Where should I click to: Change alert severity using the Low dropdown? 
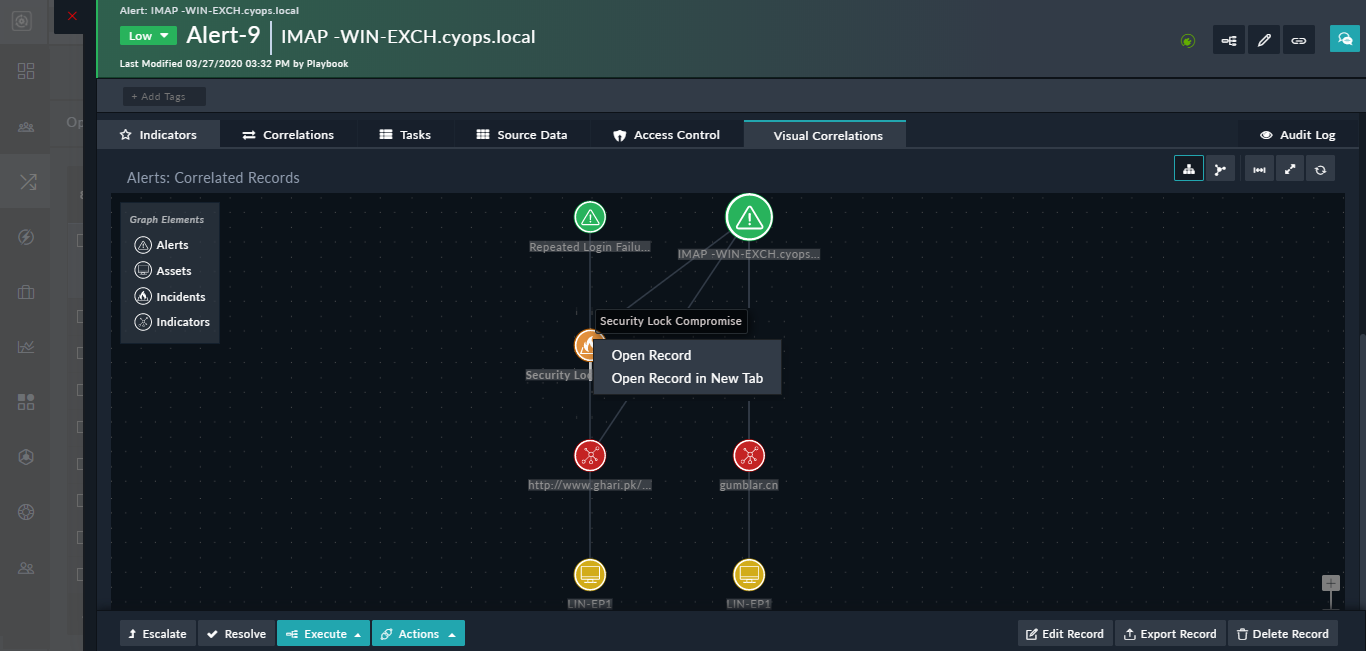click(x=147, y=34)
